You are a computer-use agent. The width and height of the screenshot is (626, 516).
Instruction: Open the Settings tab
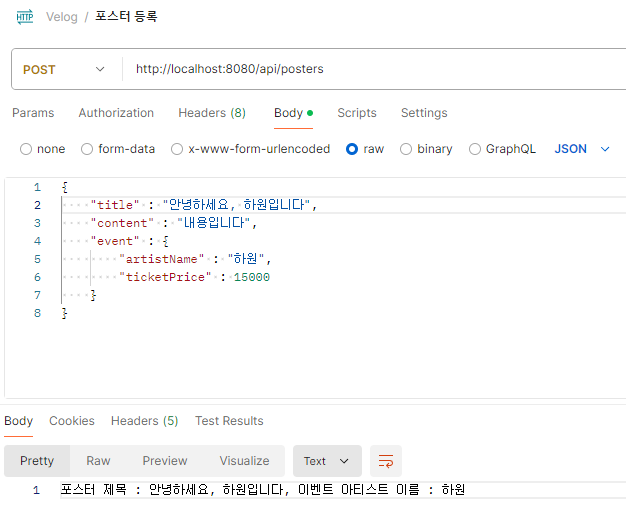coord(424,113)
